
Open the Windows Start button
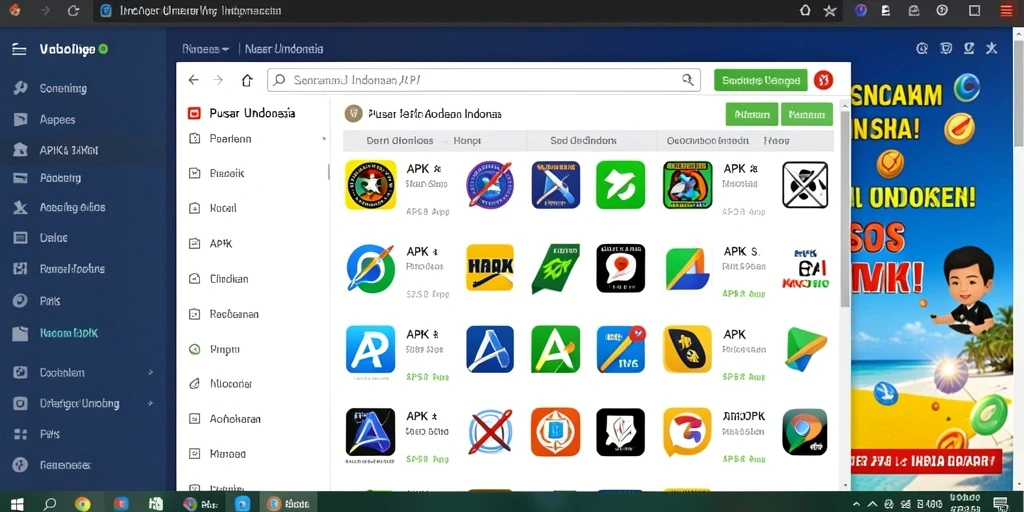17,504
